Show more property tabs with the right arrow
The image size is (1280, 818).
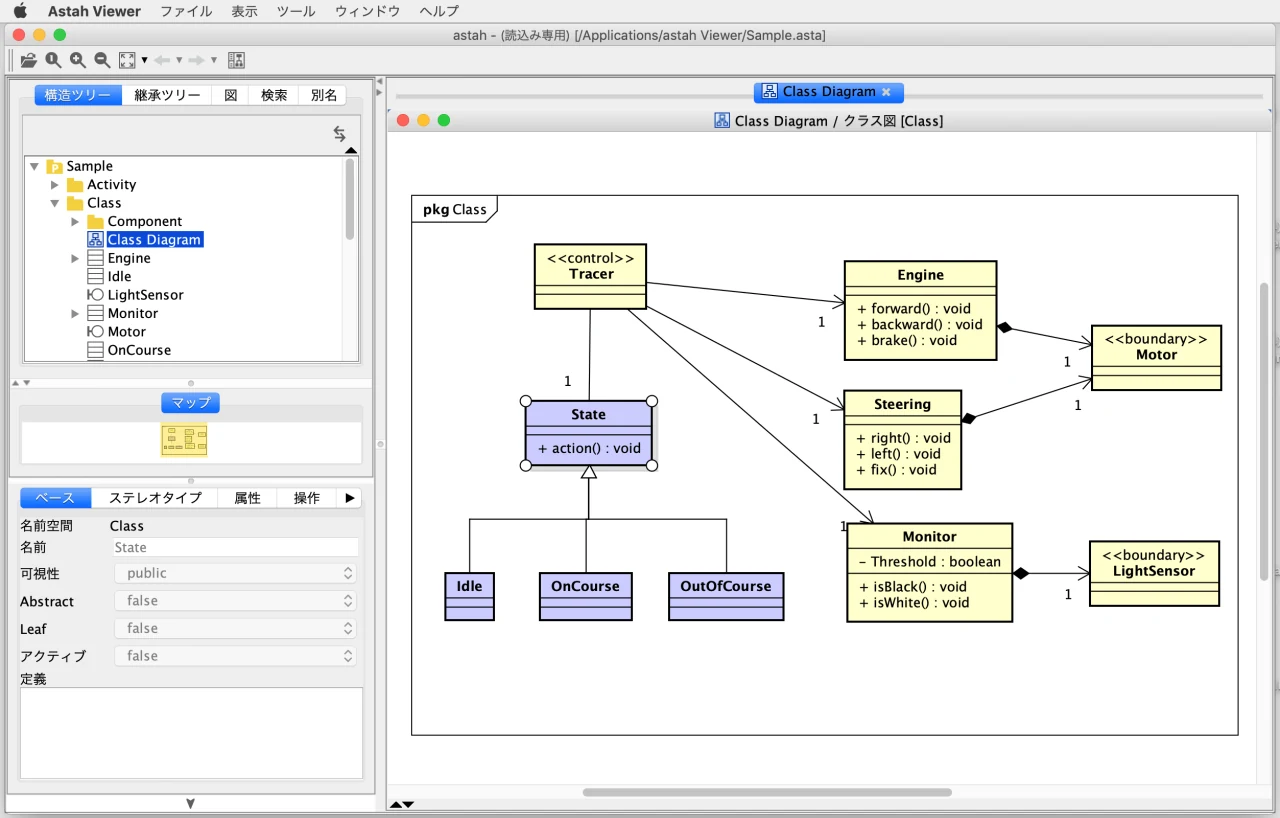tap(349, 498)
